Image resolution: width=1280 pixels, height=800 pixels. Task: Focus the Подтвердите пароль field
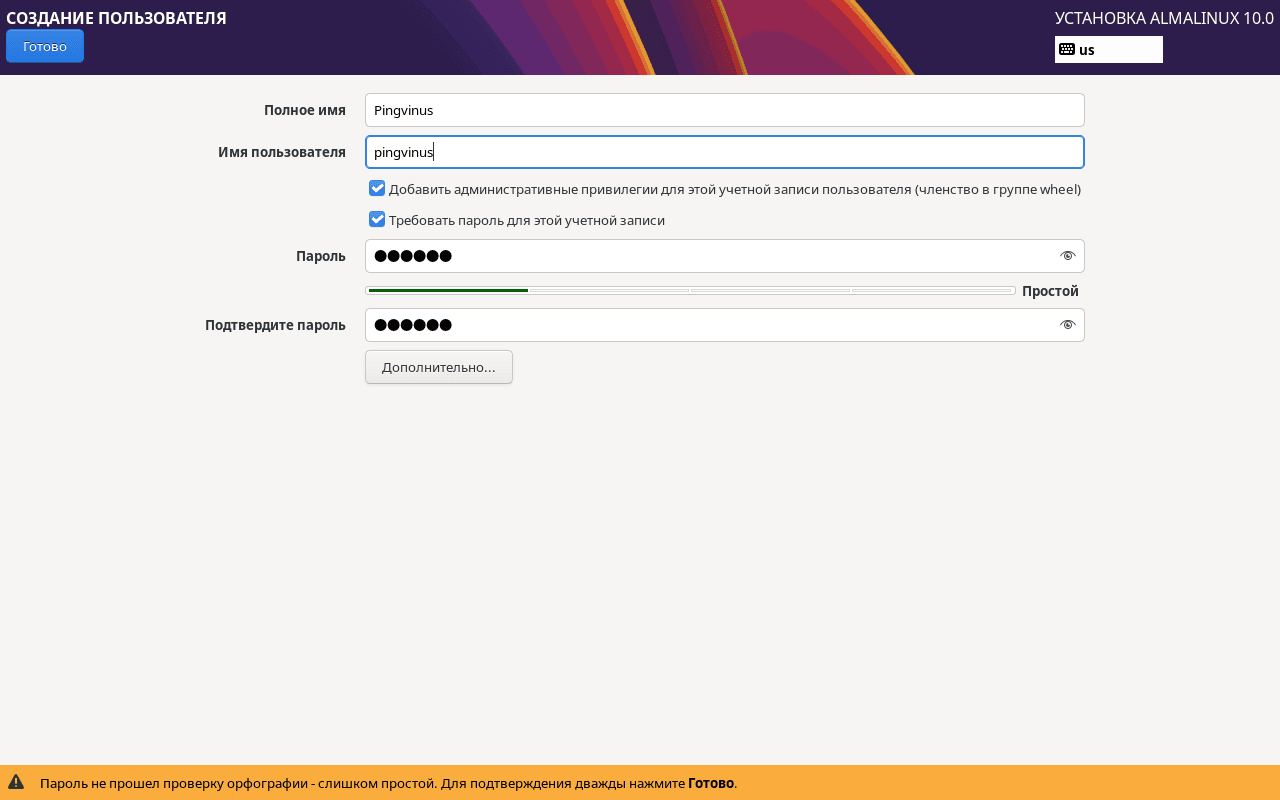(725, 325)
